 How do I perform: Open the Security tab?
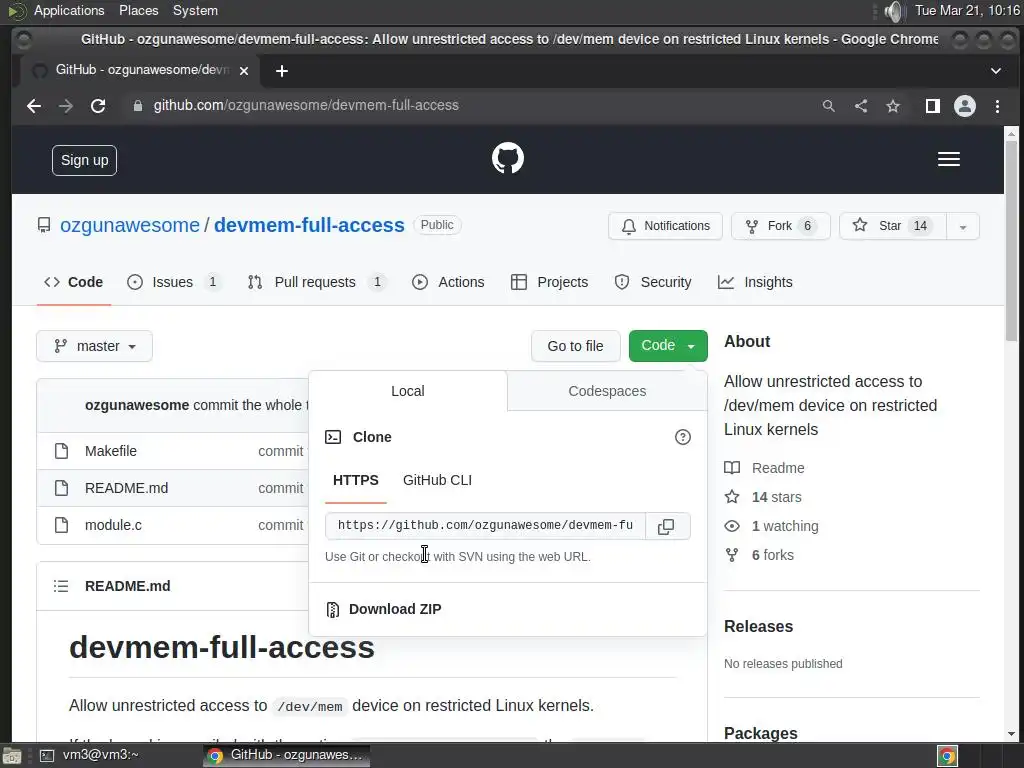pyautogui.click(x=652, y=282)
